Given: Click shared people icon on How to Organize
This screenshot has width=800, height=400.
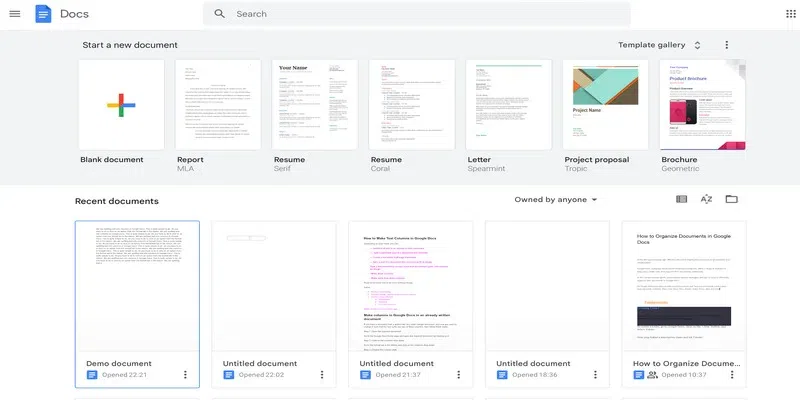Looking at the screenshot, I should click(653, 375).
